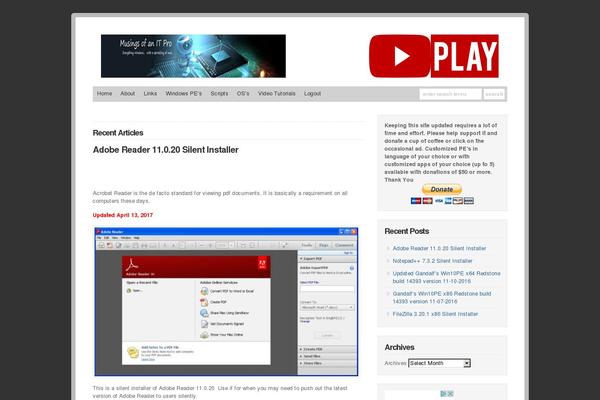The image size is (600, 400).
Task: Open recent post Adobe Reader 11.0.20 Silent Installer
Action: click(x=439, y=248)
